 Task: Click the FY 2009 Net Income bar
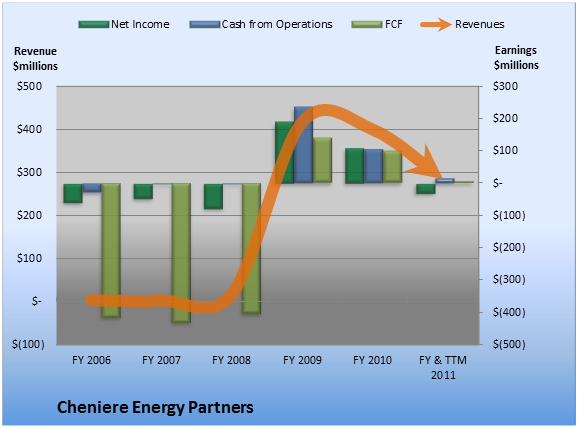[x=284, y=152]
